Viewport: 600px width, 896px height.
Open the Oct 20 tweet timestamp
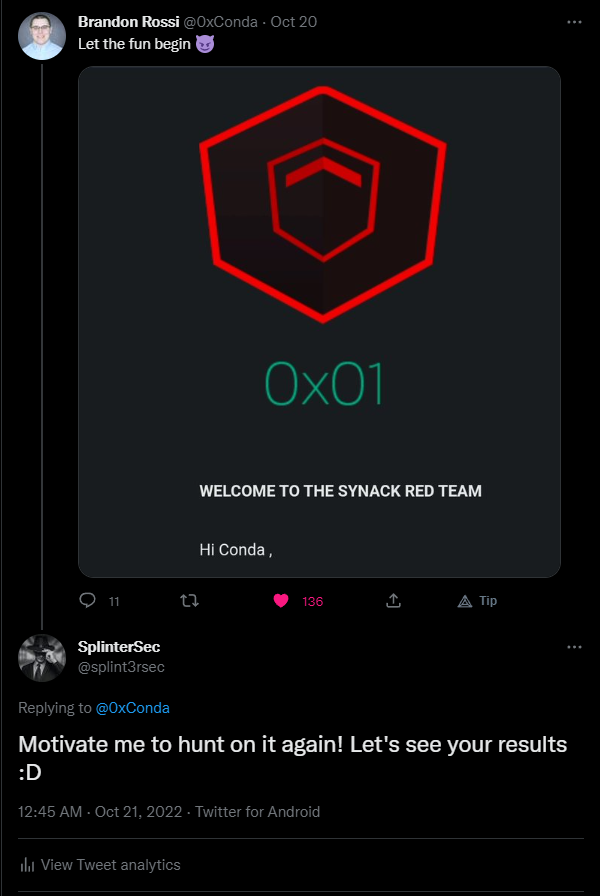tap(294, 22)
